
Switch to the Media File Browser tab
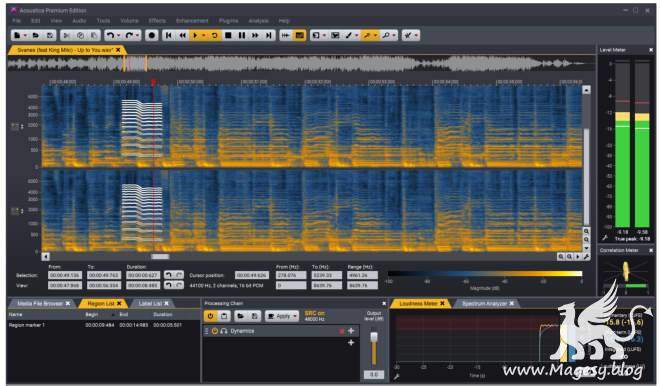(x=40, y=303)
